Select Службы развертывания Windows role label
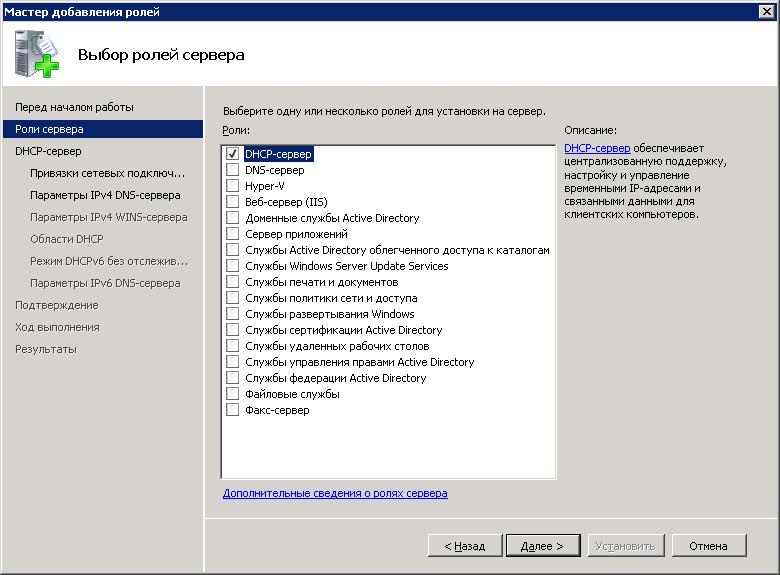The height and width of the screenshot is (575, 780). click(329, 314)
